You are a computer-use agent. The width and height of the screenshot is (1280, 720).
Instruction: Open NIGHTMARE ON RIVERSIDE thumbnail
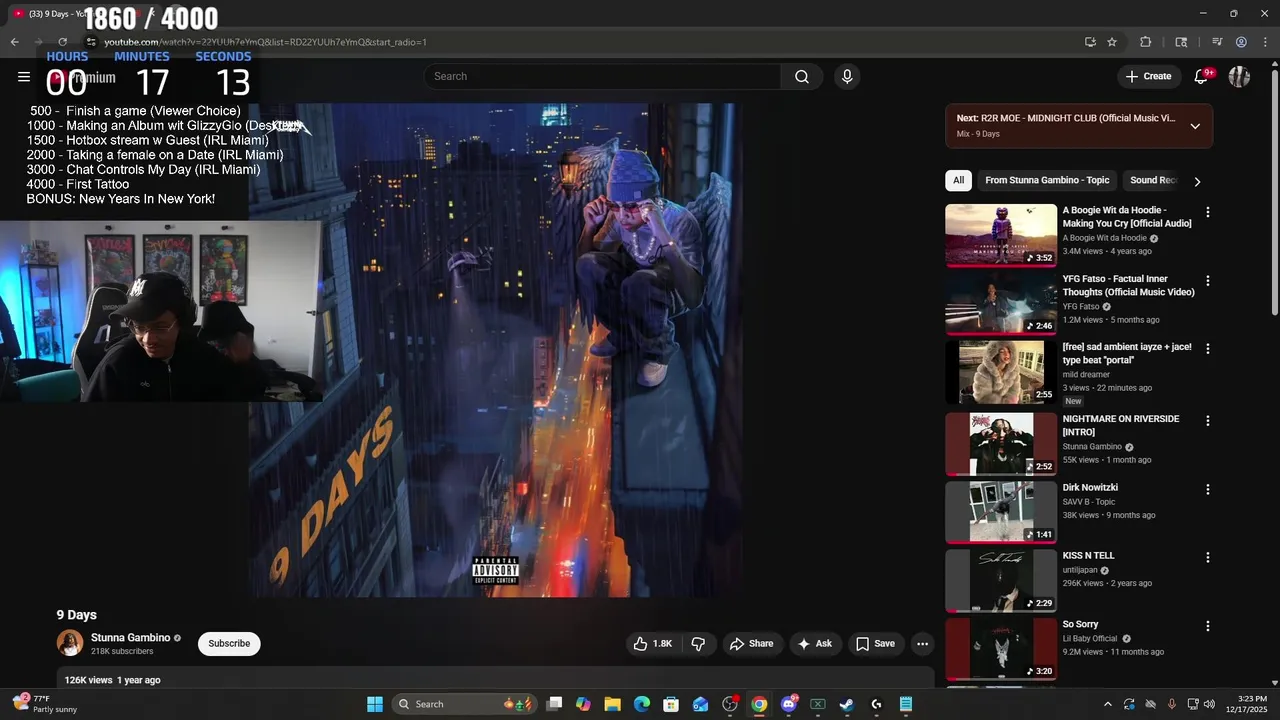(x=1001, y=444)
